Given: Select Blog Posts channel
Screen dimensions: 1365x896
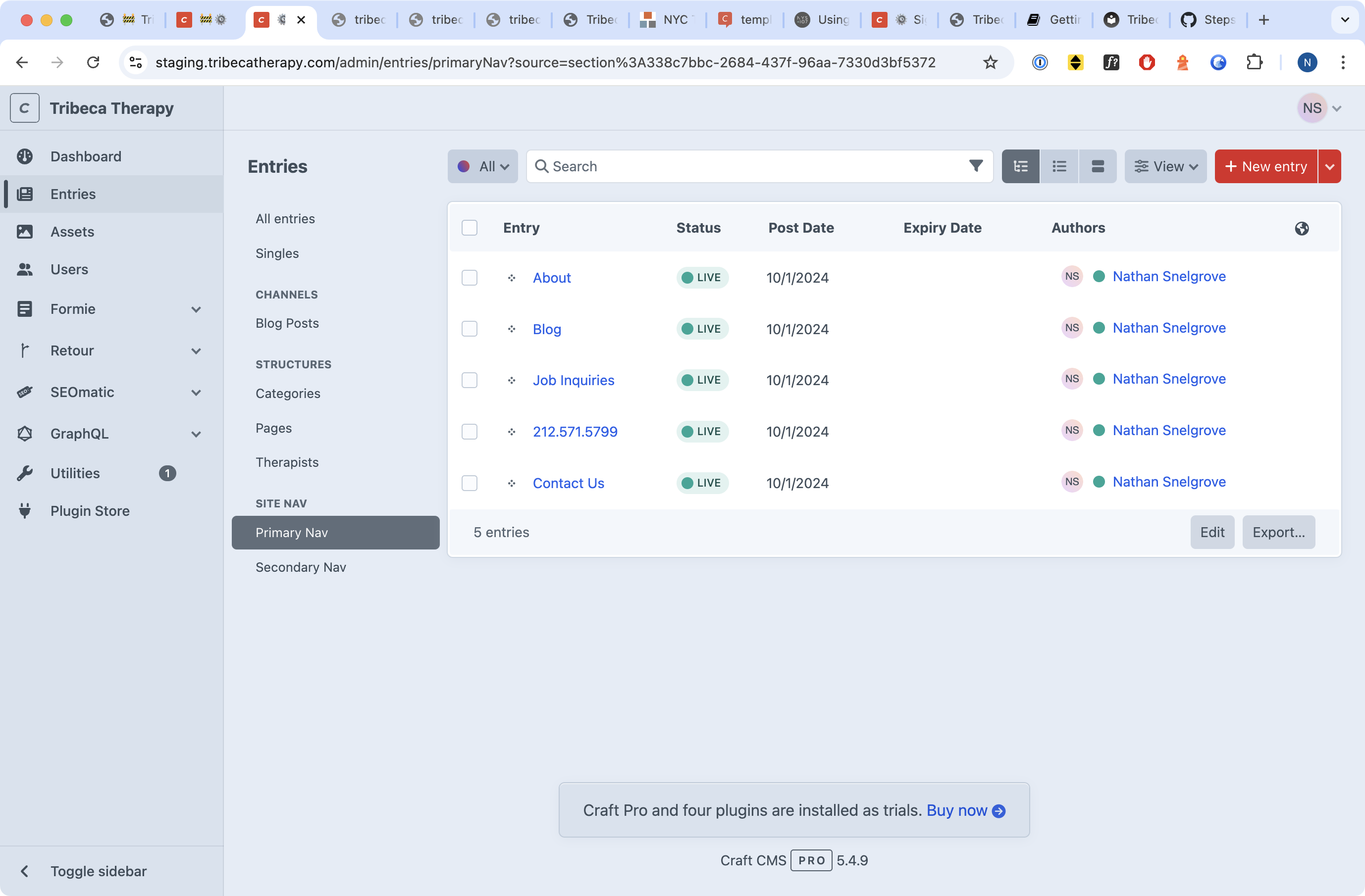Looking at the screenshot, I should pos(287,323).
